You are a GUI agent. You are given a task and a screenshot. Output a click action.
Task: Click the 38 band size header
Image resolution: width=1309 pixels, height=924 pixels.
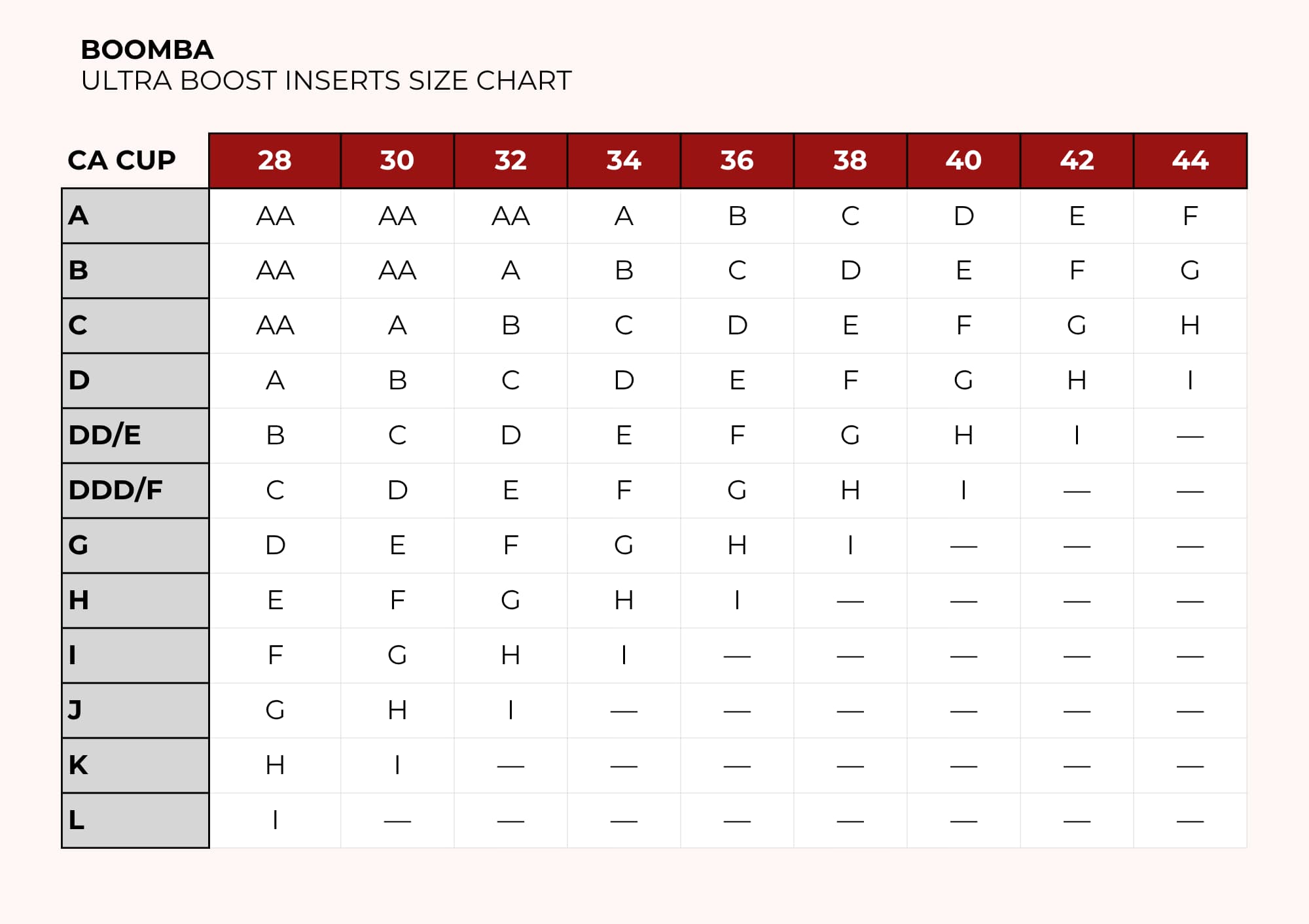[850, 160]
